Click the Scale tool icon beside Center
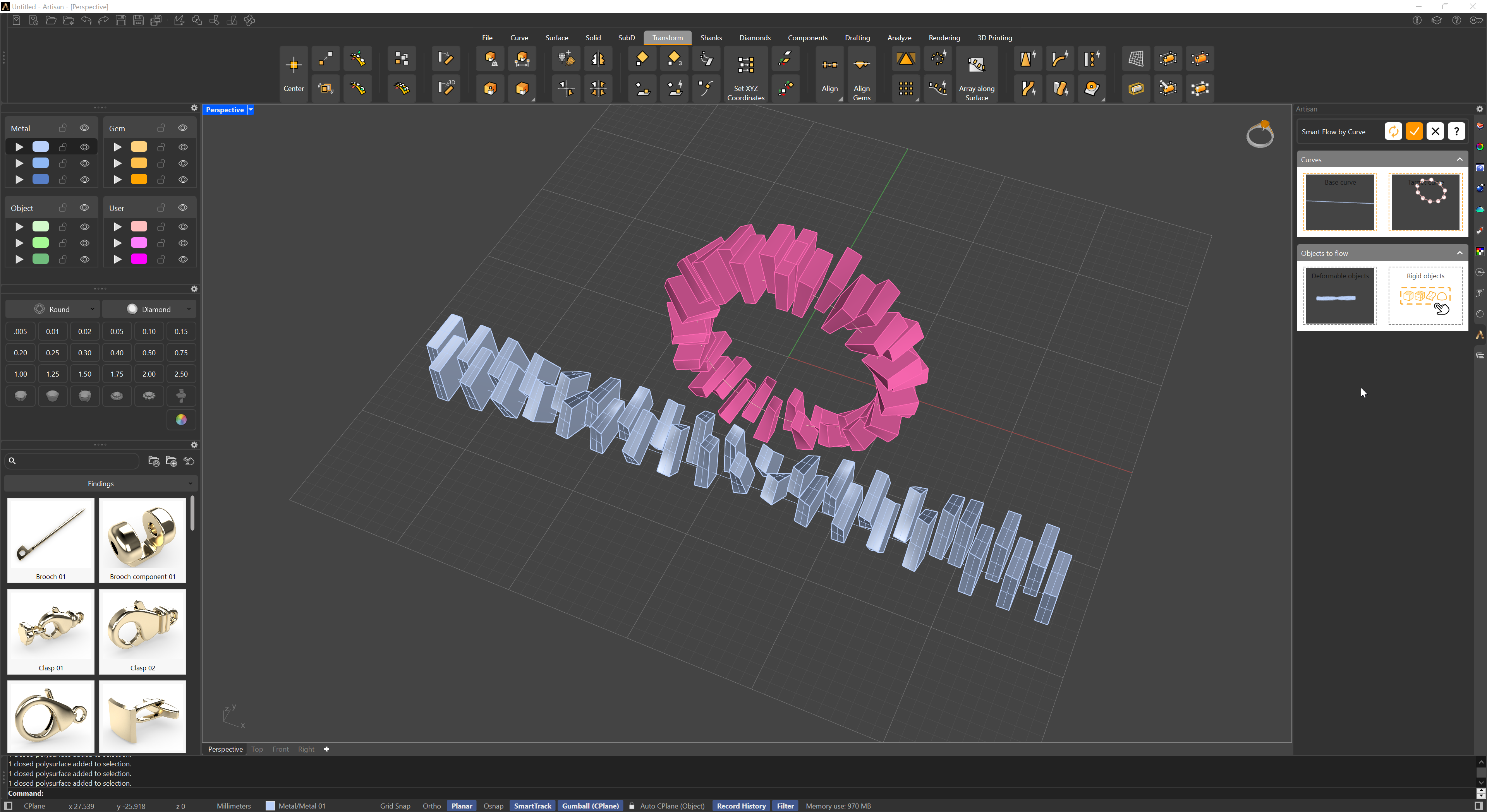 click(326, 59)
